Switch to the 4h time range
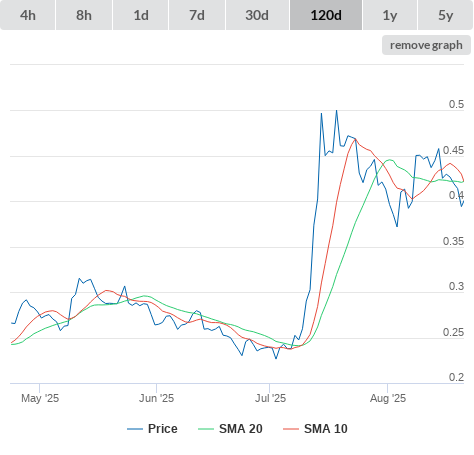 pyautogui.click(x=28, y=15)
